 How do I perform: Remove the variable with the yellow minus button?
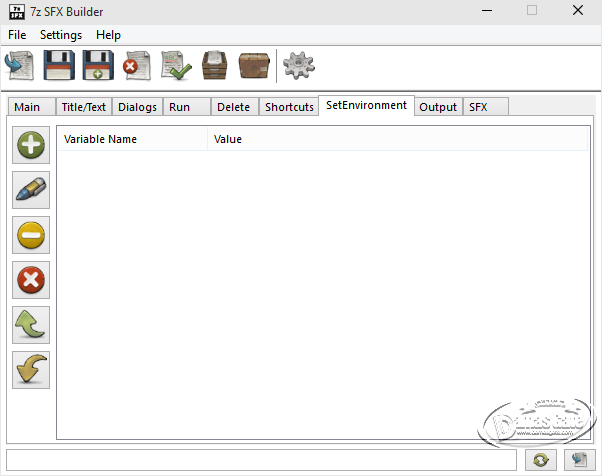pos(31,235)
